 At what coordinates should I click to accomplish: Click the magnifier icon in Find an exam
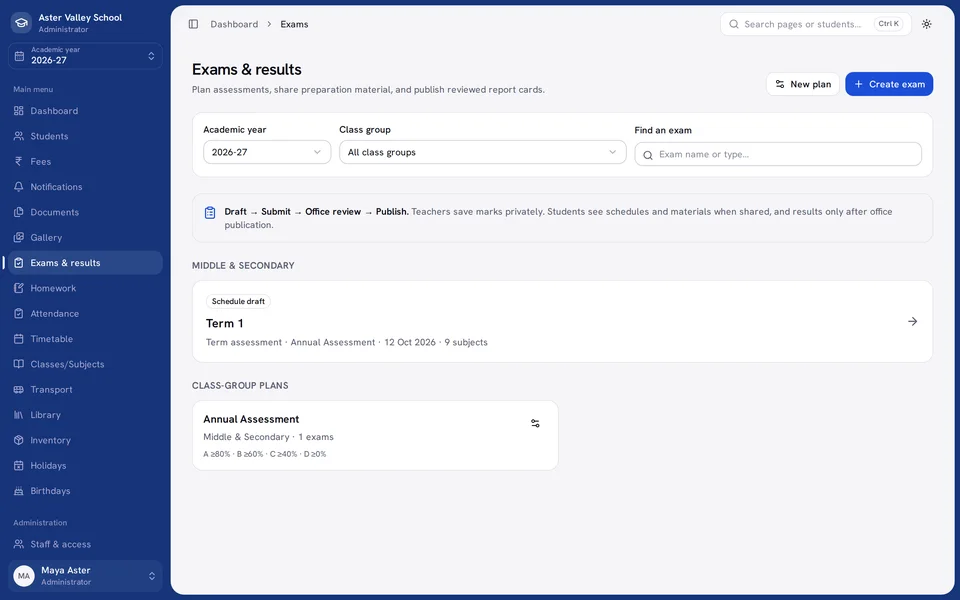(648, 155)
